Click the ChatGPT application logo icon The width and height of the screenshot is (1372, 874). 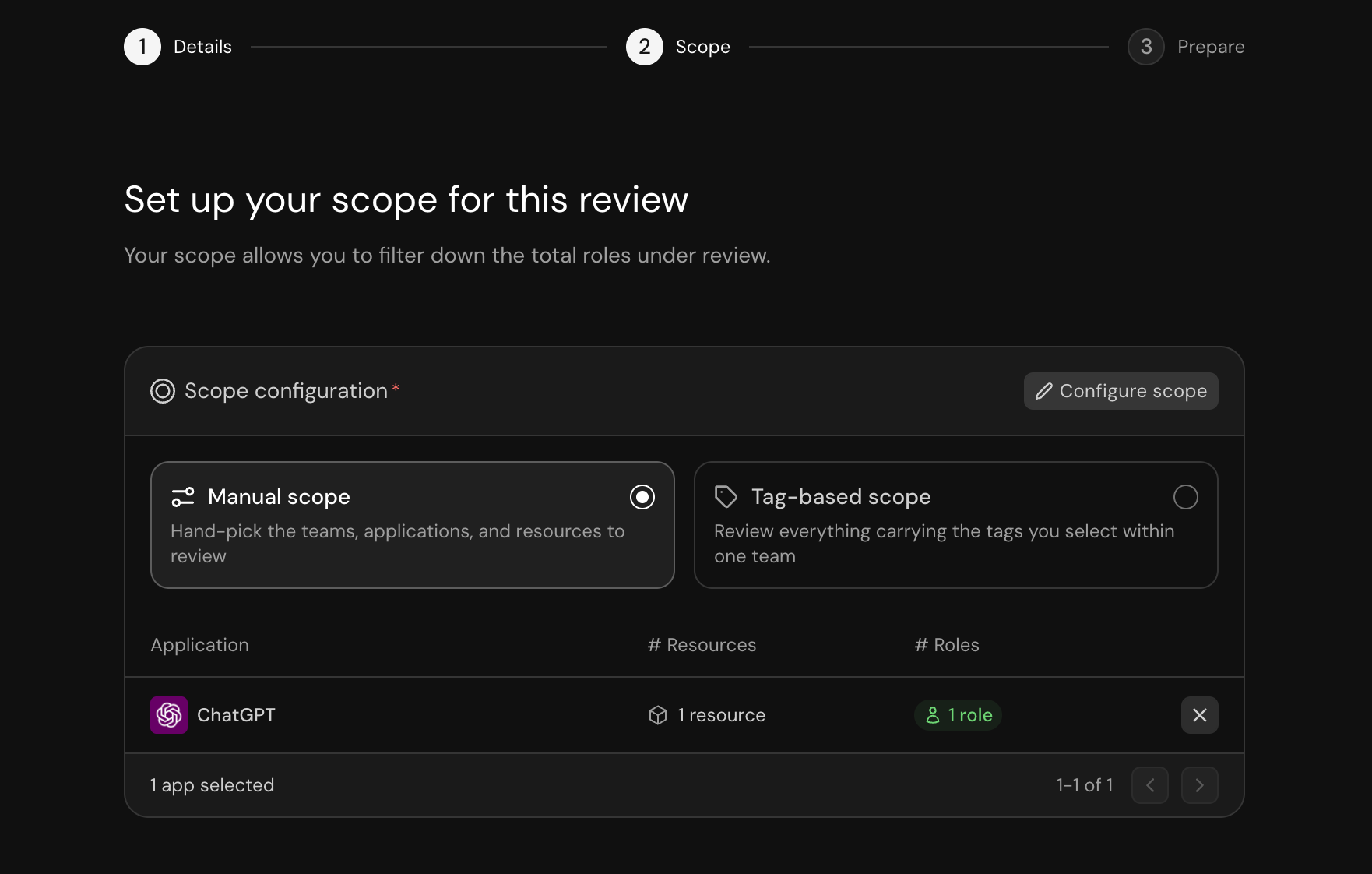(x=169, y=715)
